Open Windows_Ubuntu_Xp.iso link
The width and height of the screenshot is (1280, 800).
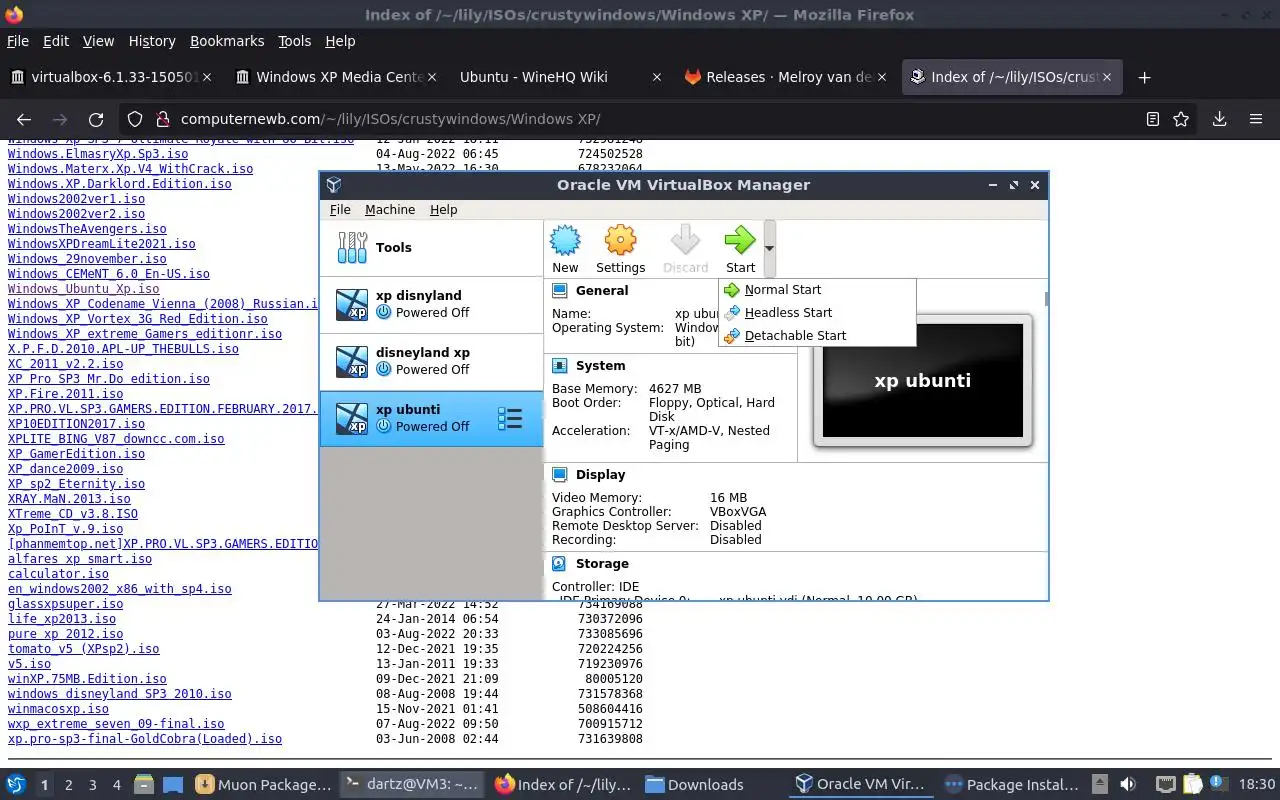click(x=83, y=289)
